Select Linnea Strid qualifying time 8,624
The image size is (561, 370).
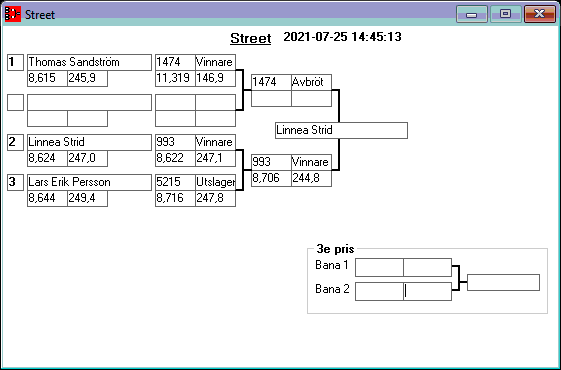[x=48, y=159]
